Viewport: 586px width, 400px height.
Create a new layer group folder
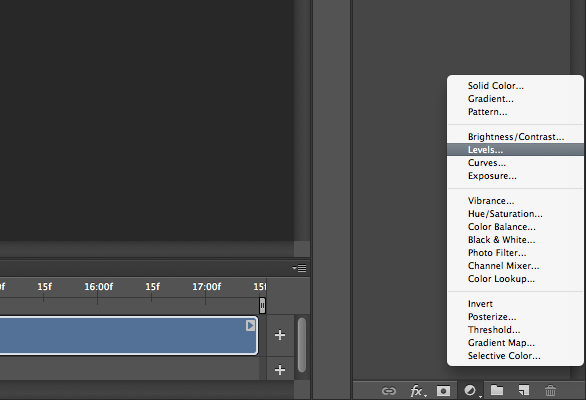click(x=497, y=390)
